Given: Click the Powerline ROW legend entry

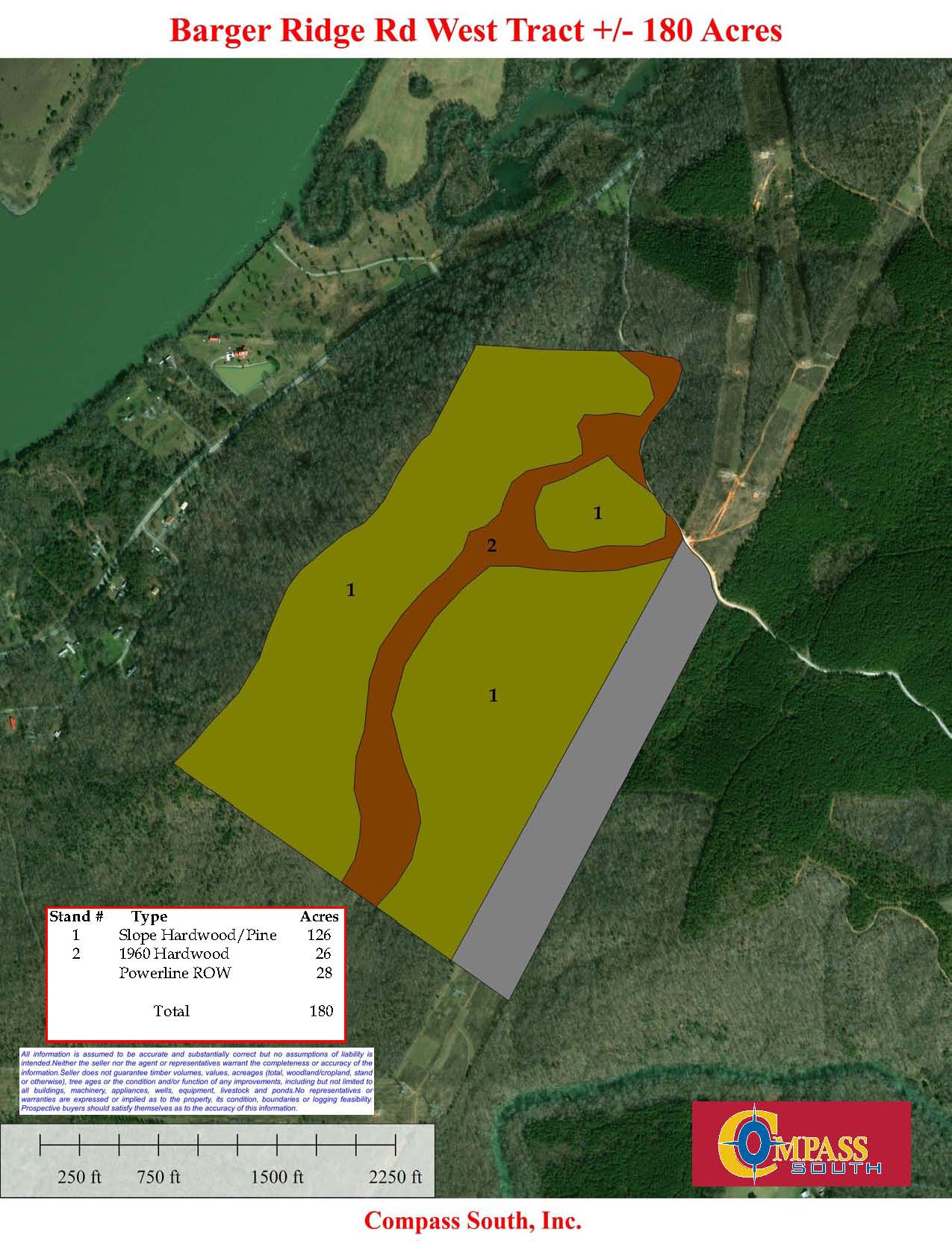Looking at the screenshot, I should tap(175, 973).
